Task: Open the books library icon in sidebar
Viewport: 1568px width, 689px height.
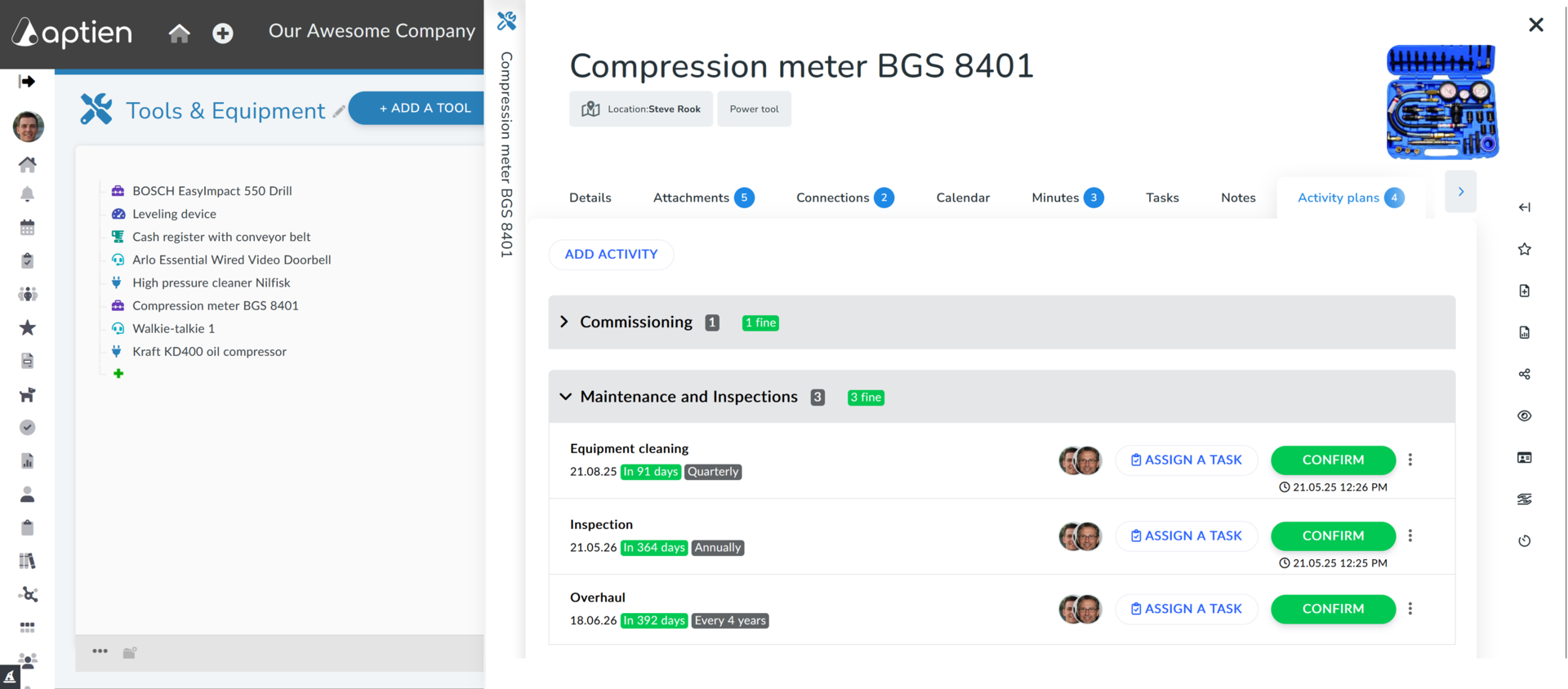Action: [27, 561]
